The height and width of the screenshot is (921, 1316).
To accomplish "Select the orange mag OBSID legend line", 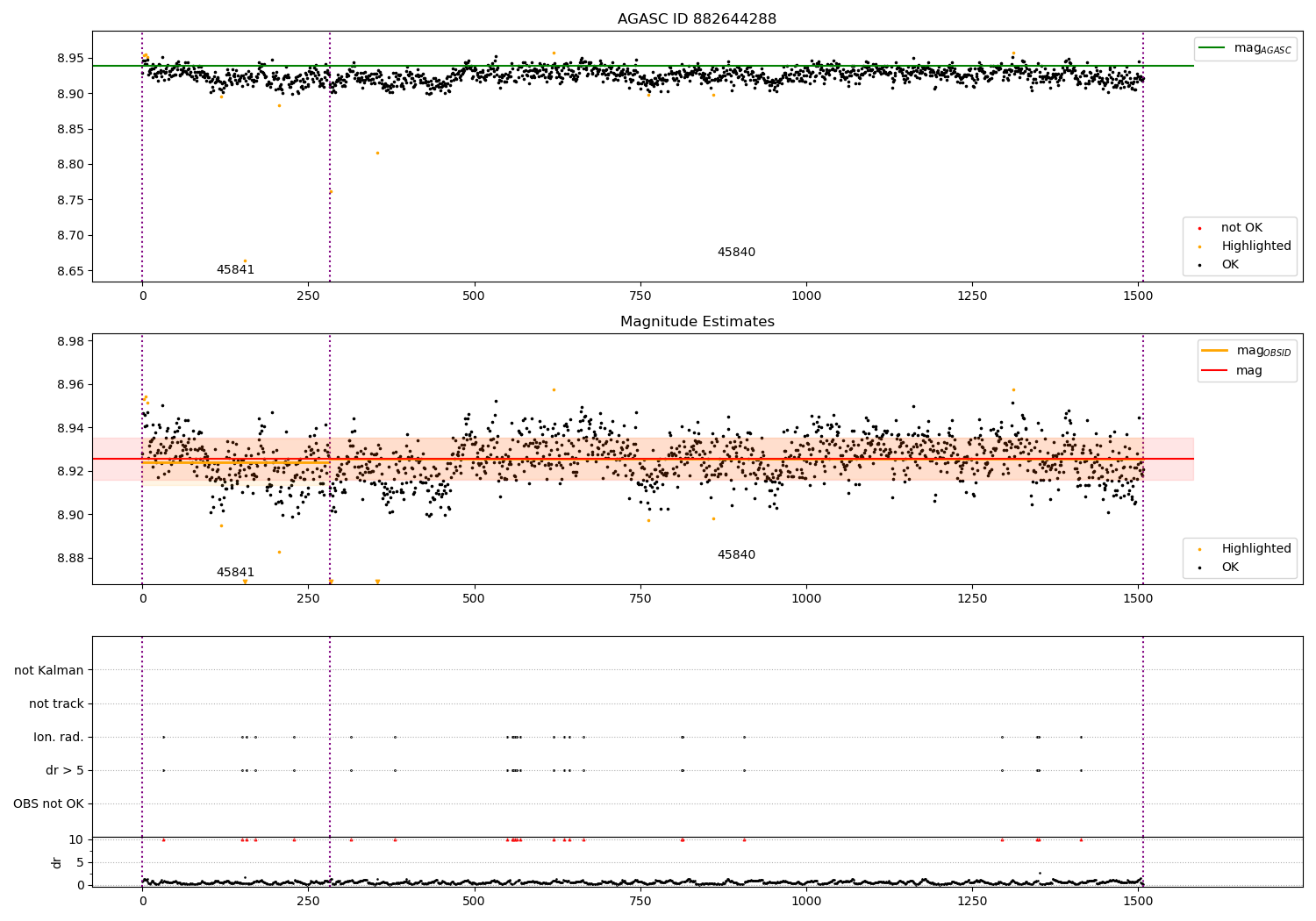I will [x=1215, y=350].
